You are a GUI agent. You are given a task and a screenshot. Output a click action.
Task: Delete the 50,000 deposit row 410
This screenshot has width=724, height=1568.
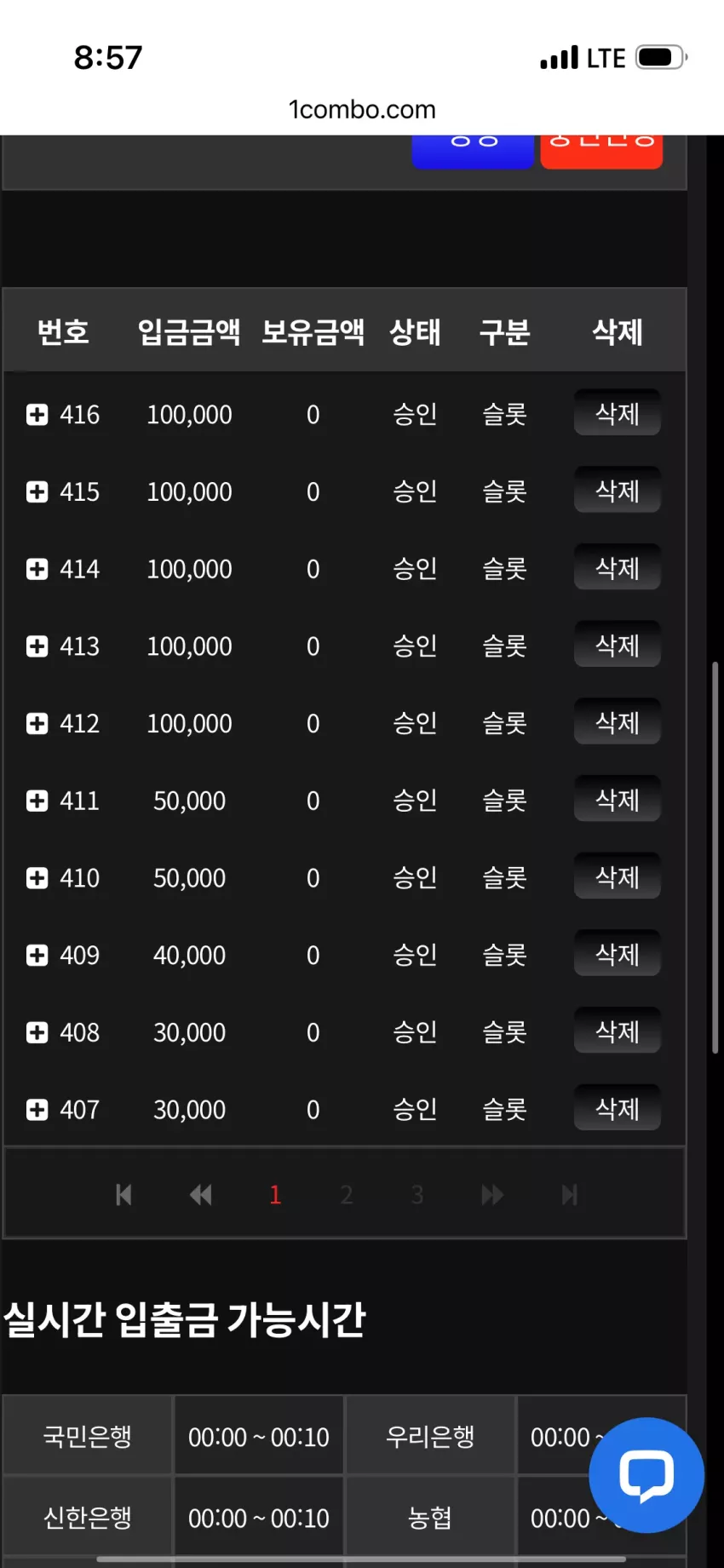pyautogui.click(x=618, y=876)
